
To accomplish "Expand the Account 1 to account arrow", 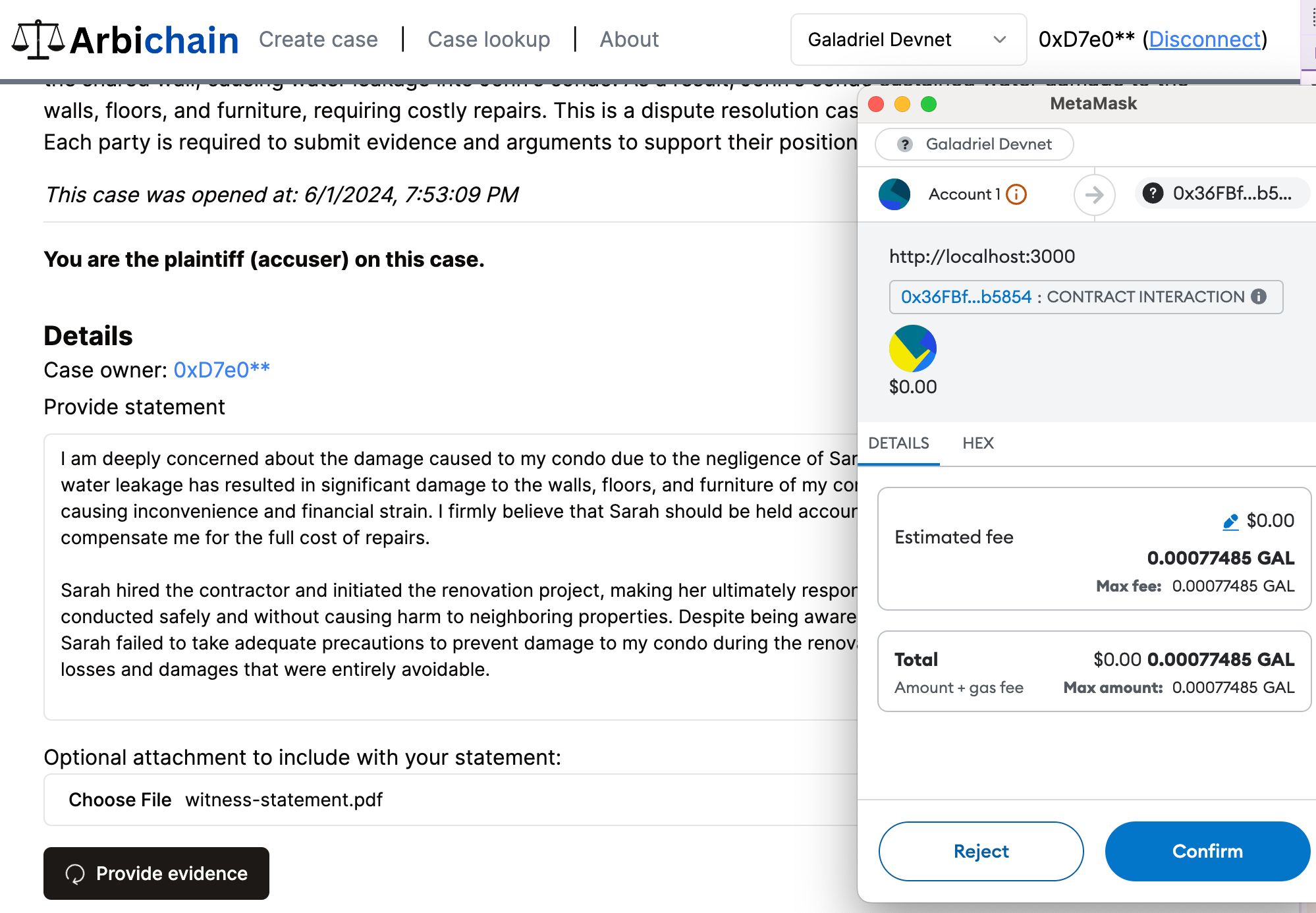I will point(1093,194).
